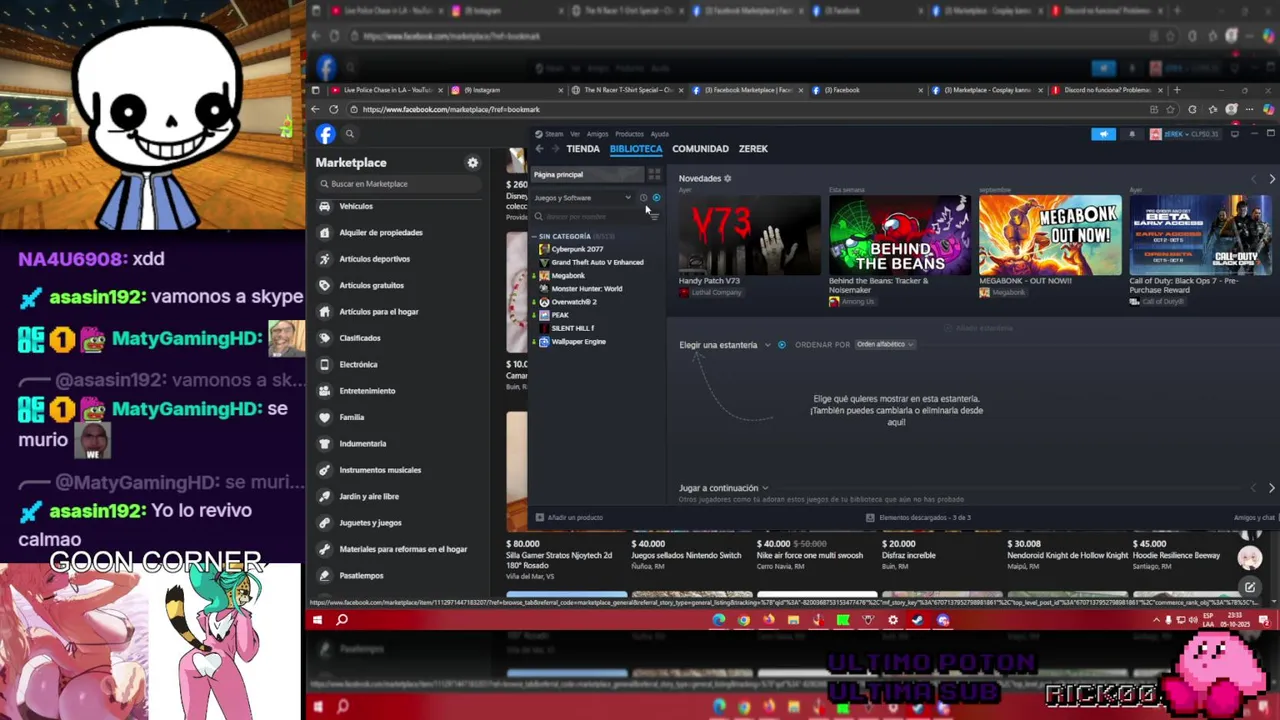Open the Novedades settings gear

click(x=727, y=178)
